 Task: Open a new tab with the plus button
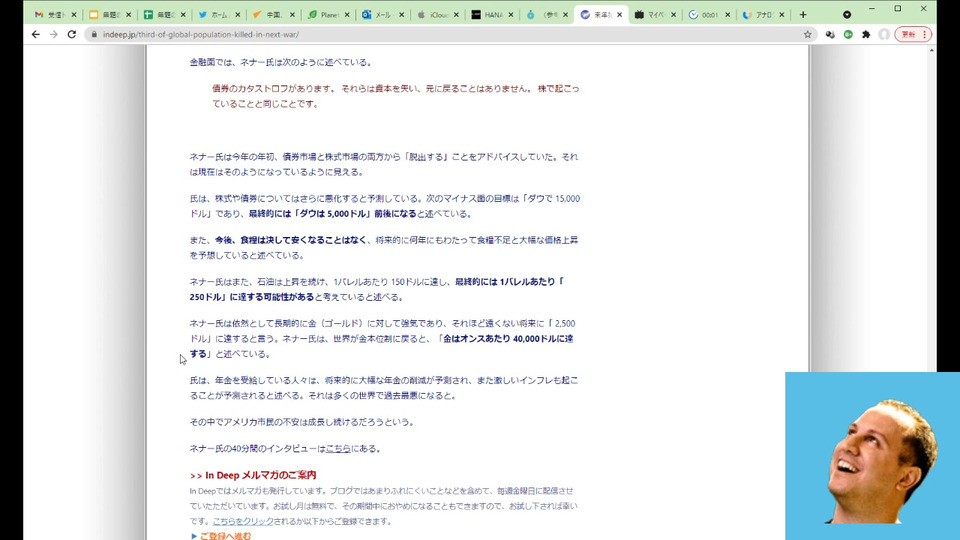pos(803,15)
